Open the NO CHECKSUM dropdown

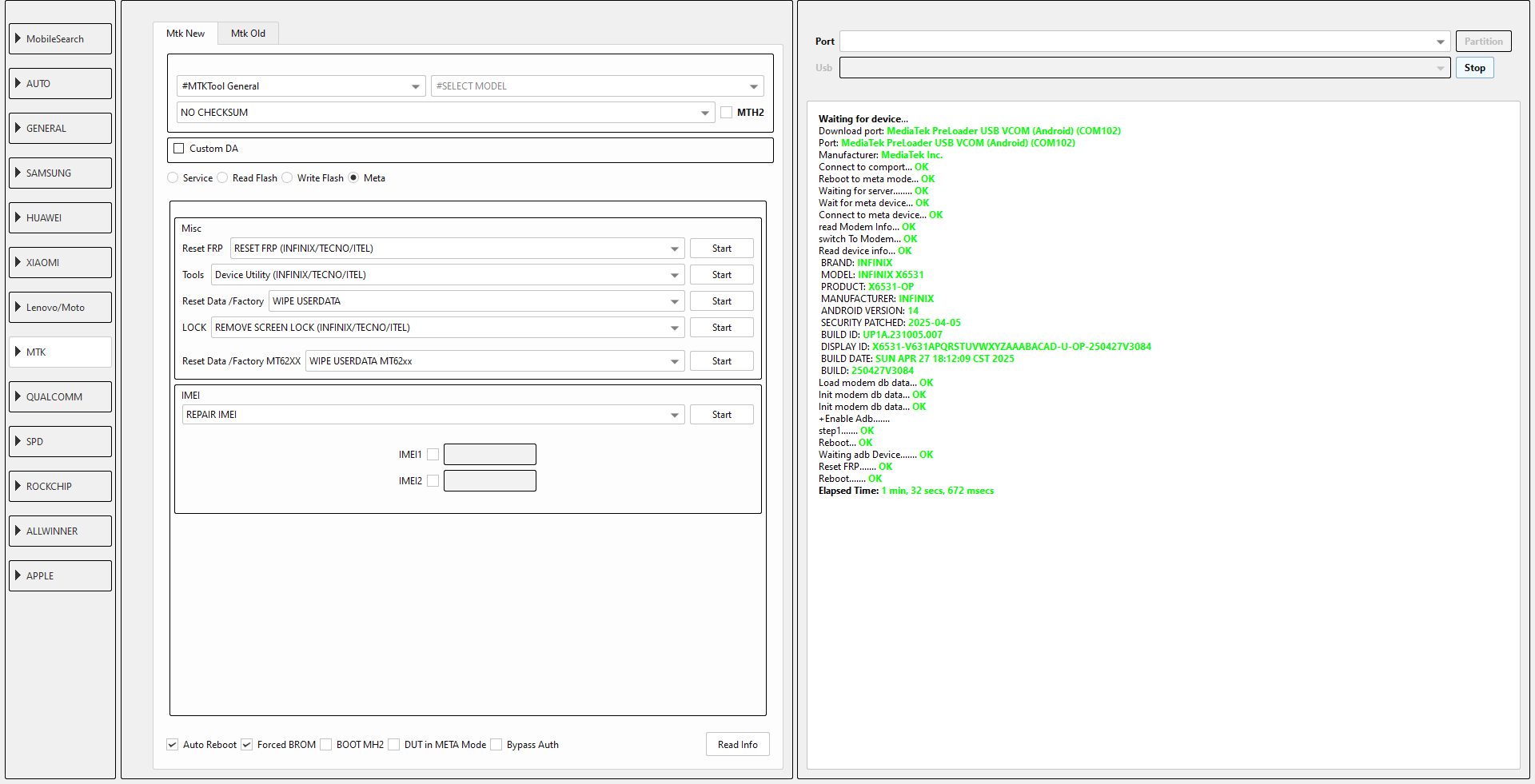point(445,112)
